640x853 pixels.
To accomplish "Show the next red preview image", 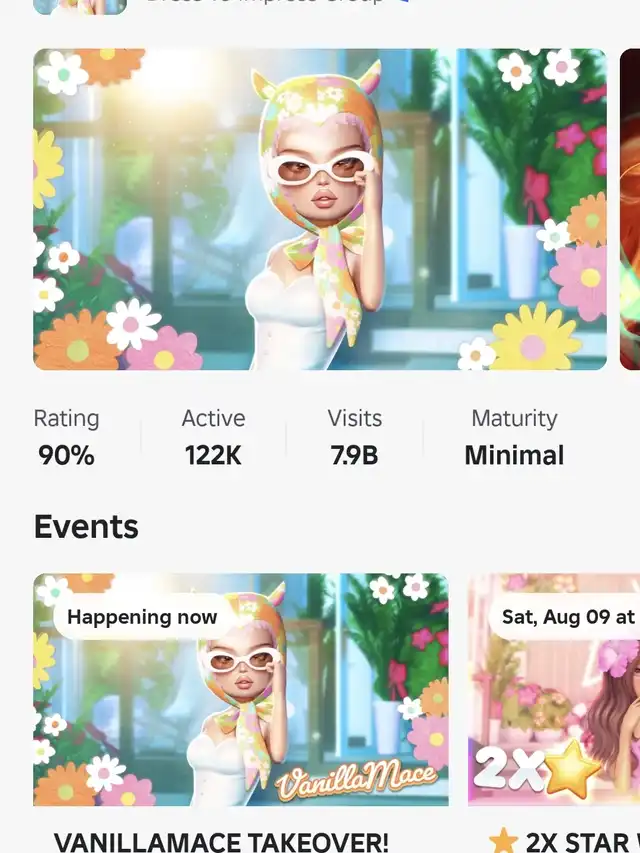I will click(x=630, y=209).
